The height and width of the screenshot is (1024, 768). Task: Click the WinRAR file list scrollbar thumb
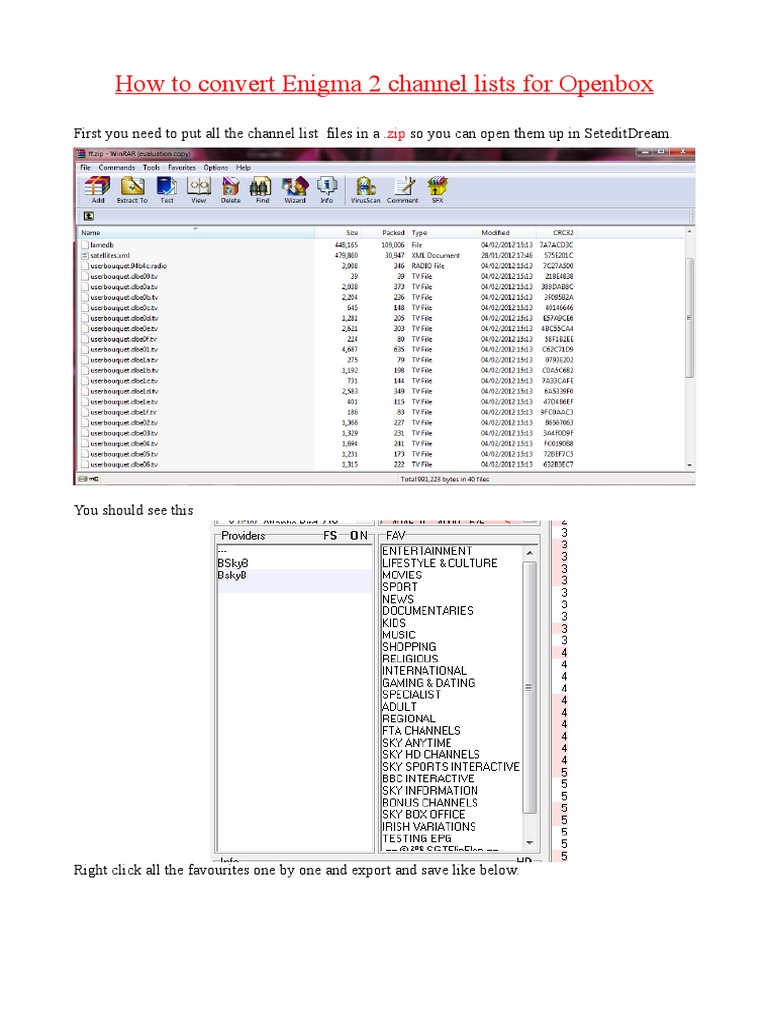[689, 317]
